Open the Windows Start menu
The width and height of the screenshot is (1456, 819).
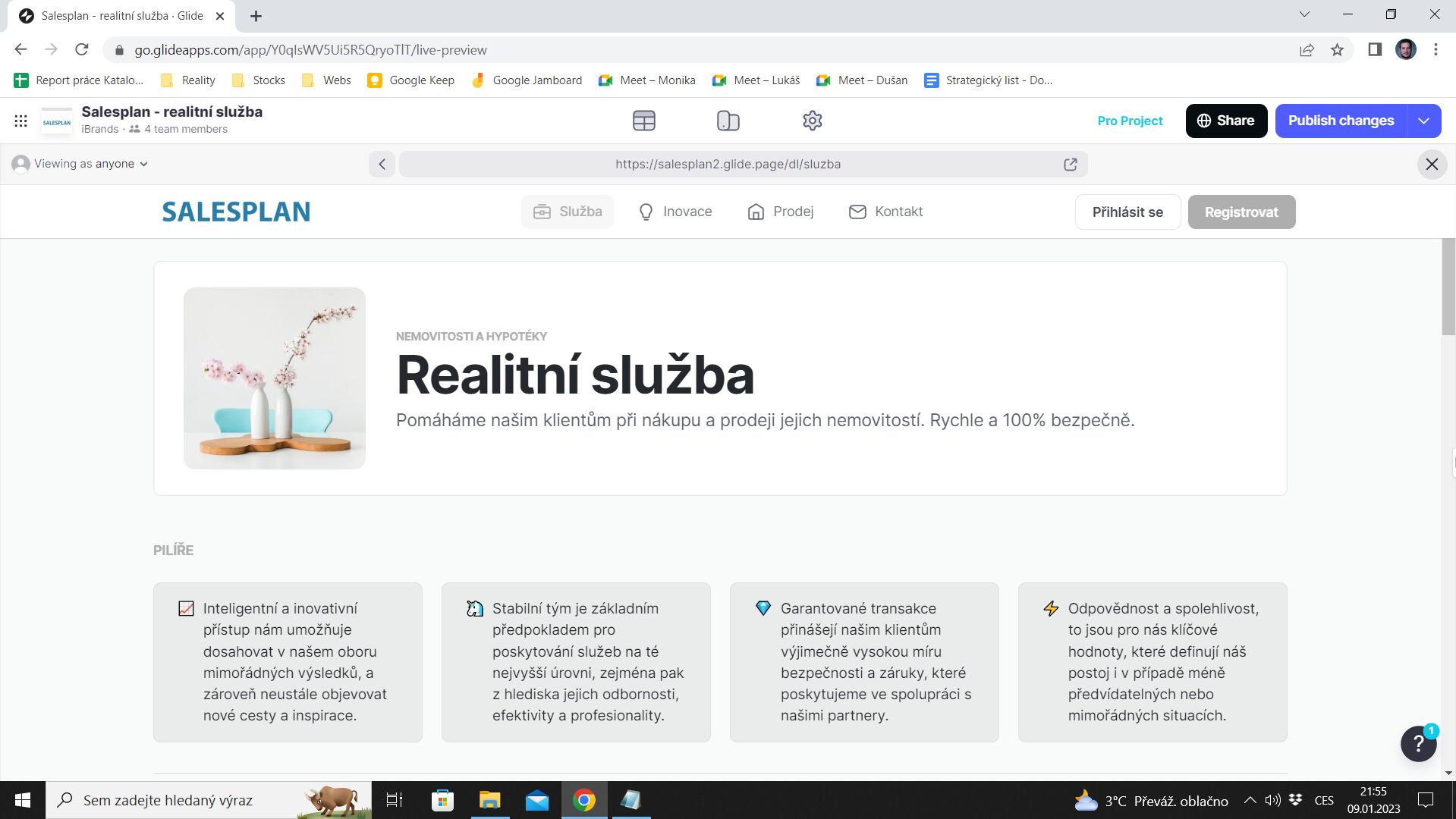click(x=23, y=800)
